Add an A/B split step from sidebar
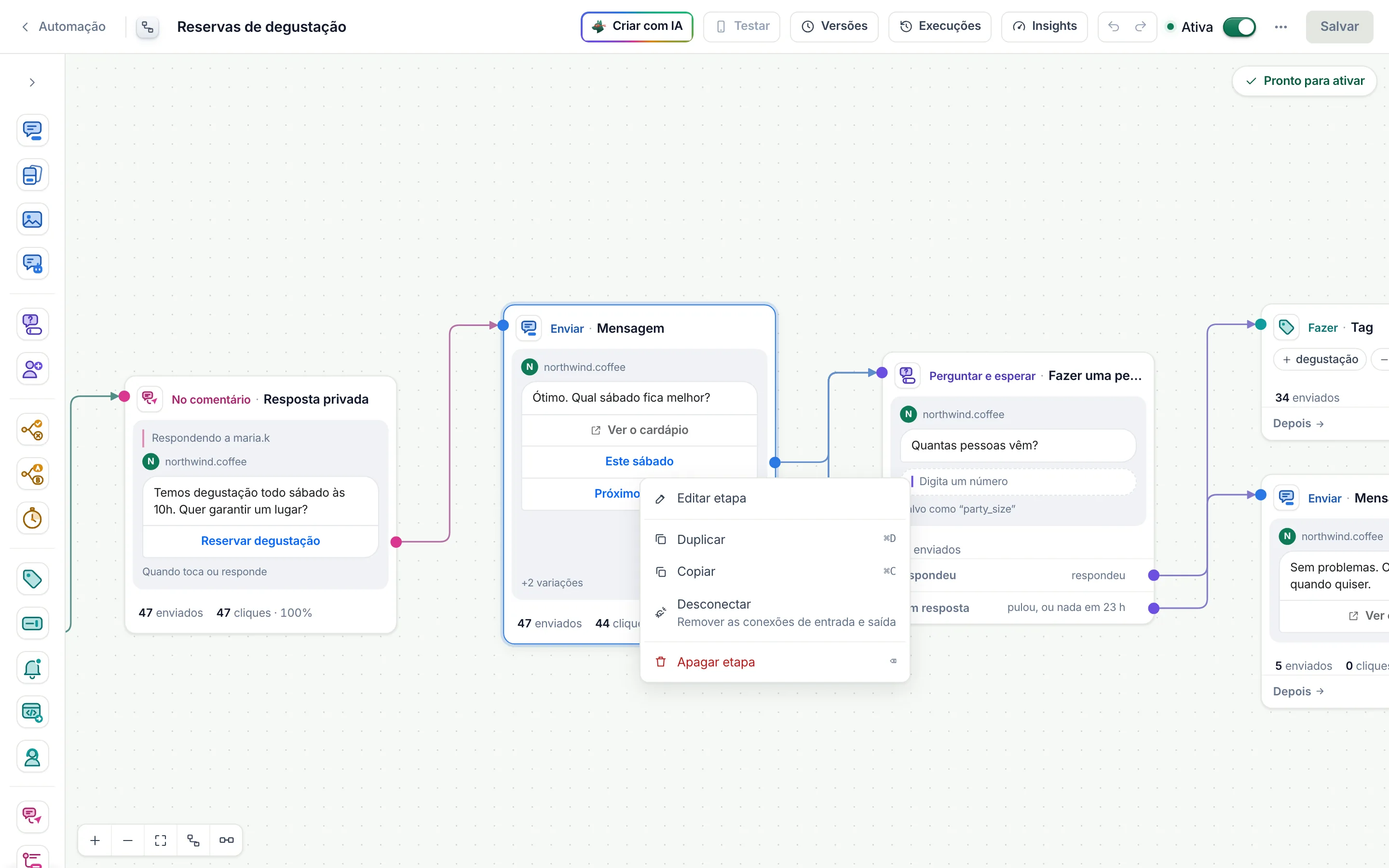This screenshot has height=868, width=1389. click(x=32, y=474)
